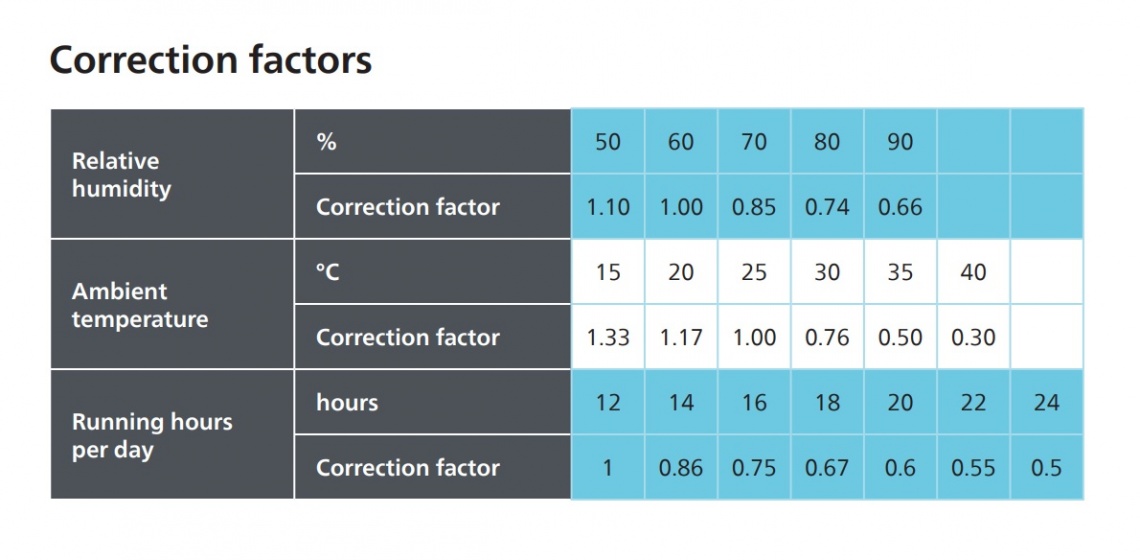Select the Running hours per day label
This screenshot has width=1140, height=560.
tap(152, 436)
